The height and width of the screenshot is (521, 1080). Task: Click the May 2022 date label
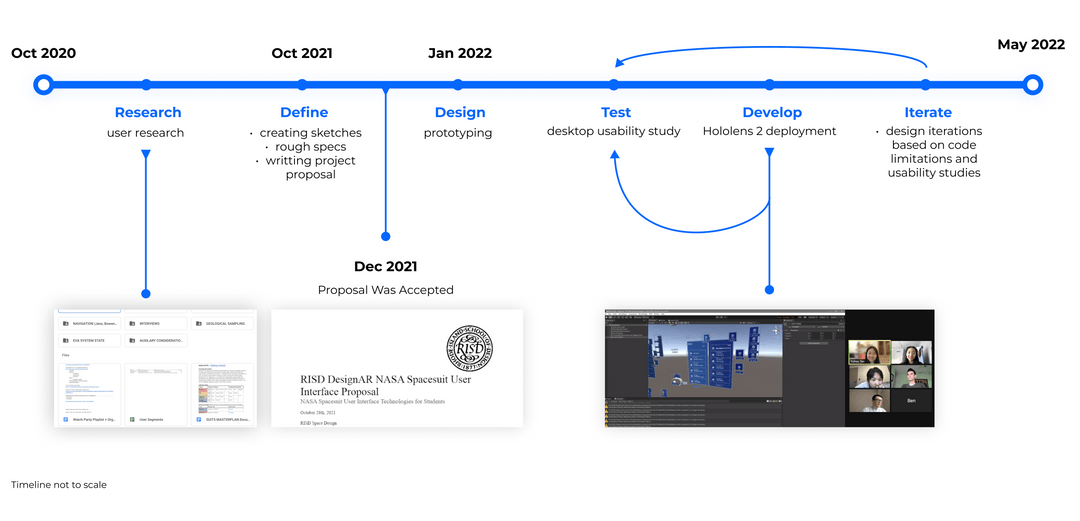pyautogui.click(x=1031, y=45)
